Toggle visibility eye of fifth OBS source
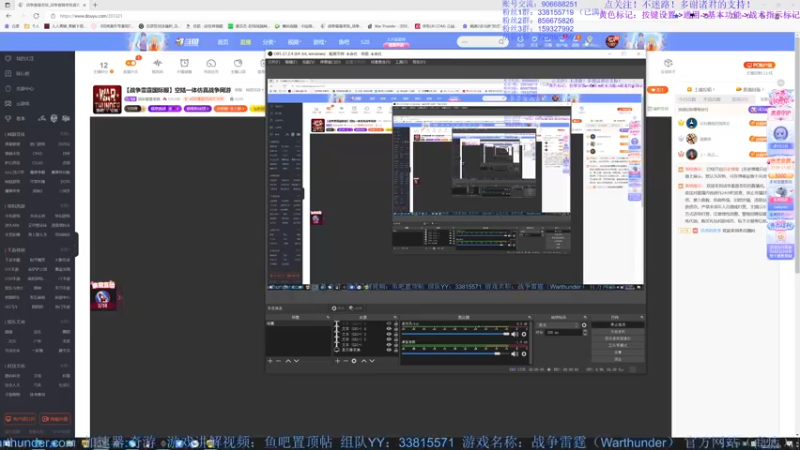800x450 pixels. point(389,345)
